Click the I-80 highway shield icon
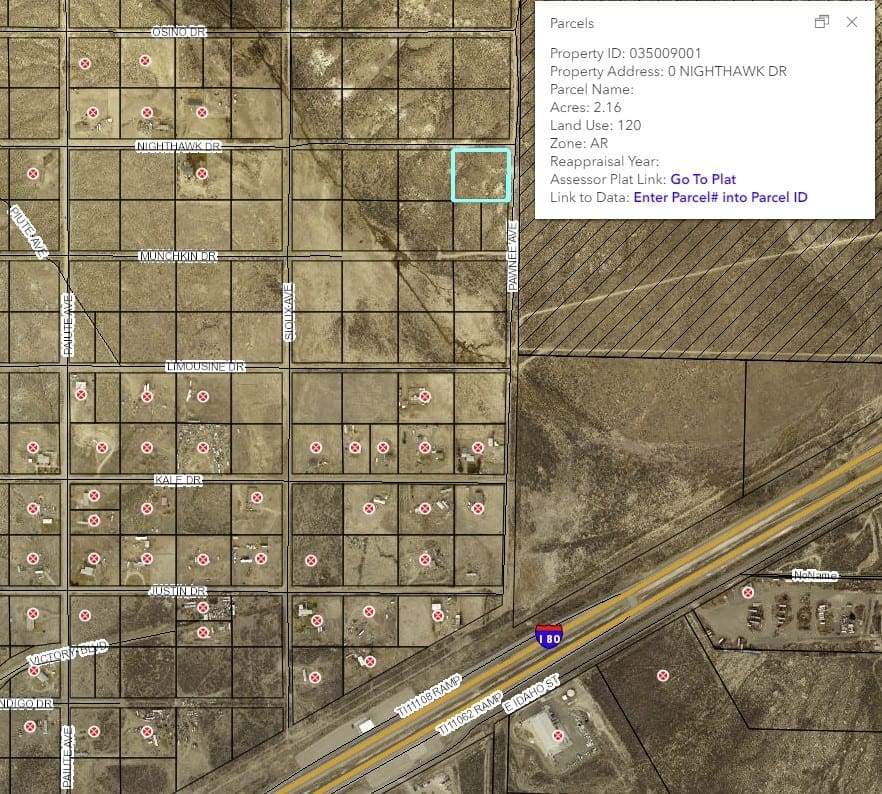 coord(548,637)
